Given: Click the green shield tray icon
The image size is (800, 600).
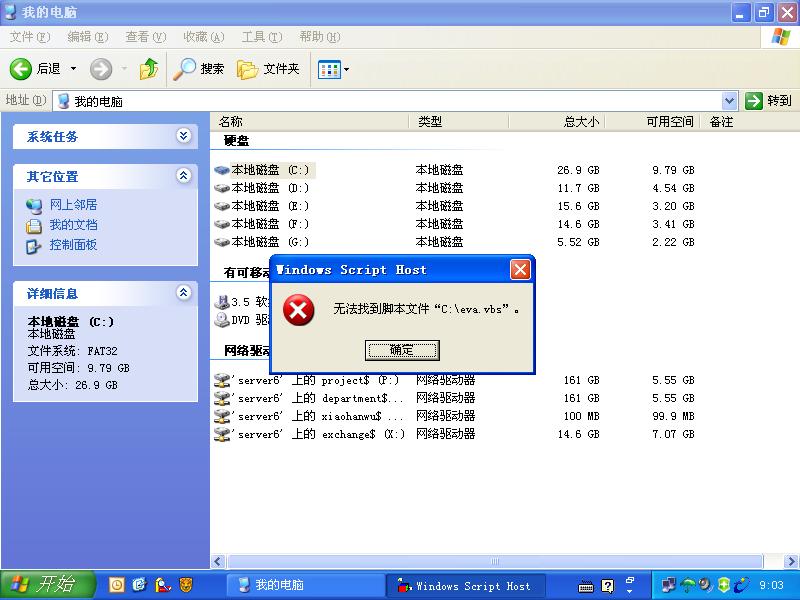Looking at the screenshot, I should point(723,585).
